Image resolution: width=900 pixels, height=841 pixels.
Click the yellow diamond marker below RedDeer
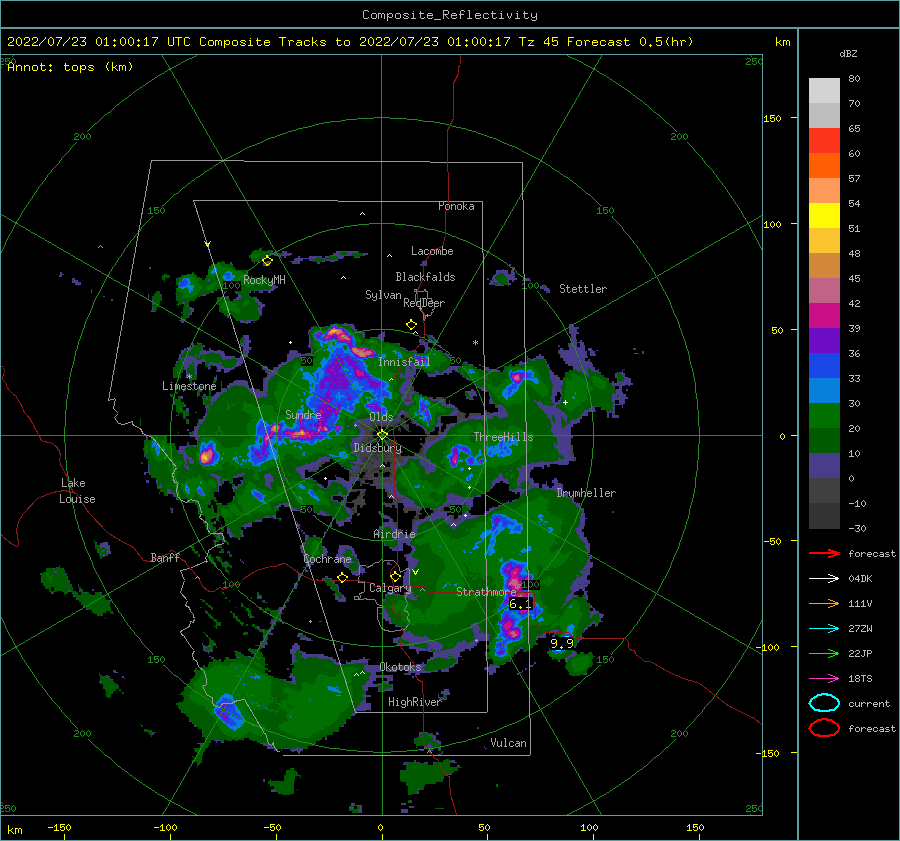411,325
